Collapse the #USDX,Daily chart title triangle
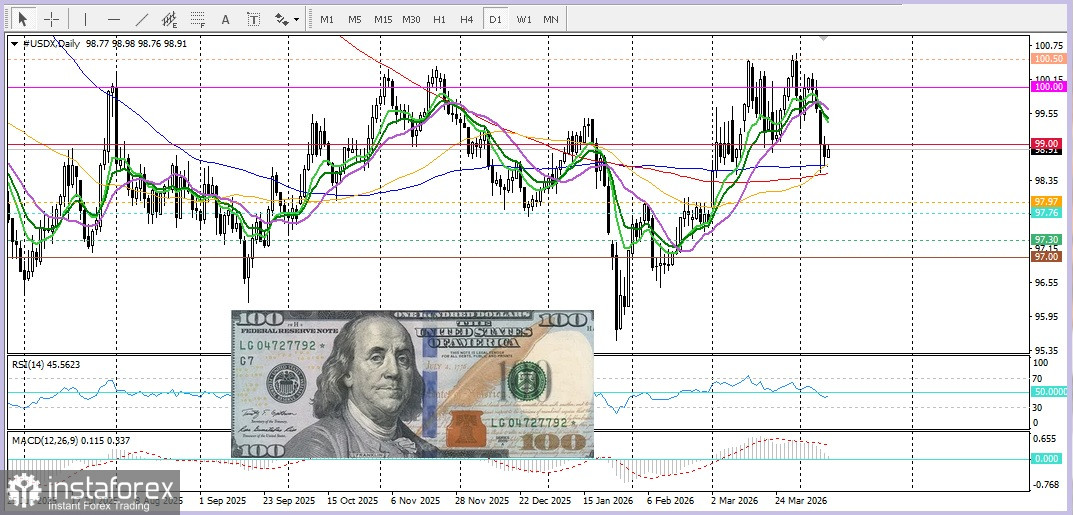 [14, 43]
